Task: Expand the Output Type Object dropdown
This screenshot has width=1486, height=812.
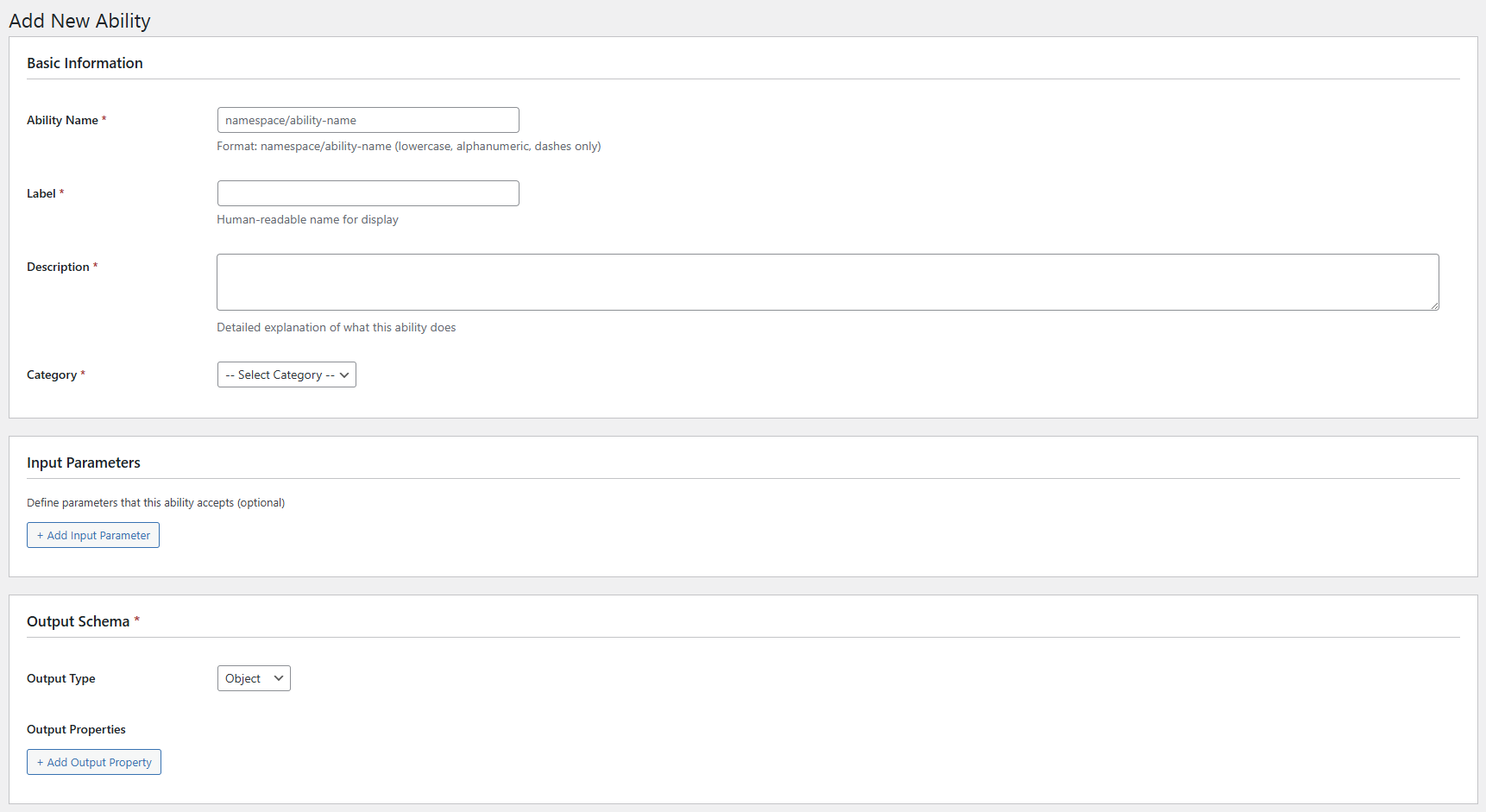Action: (254, 678)
